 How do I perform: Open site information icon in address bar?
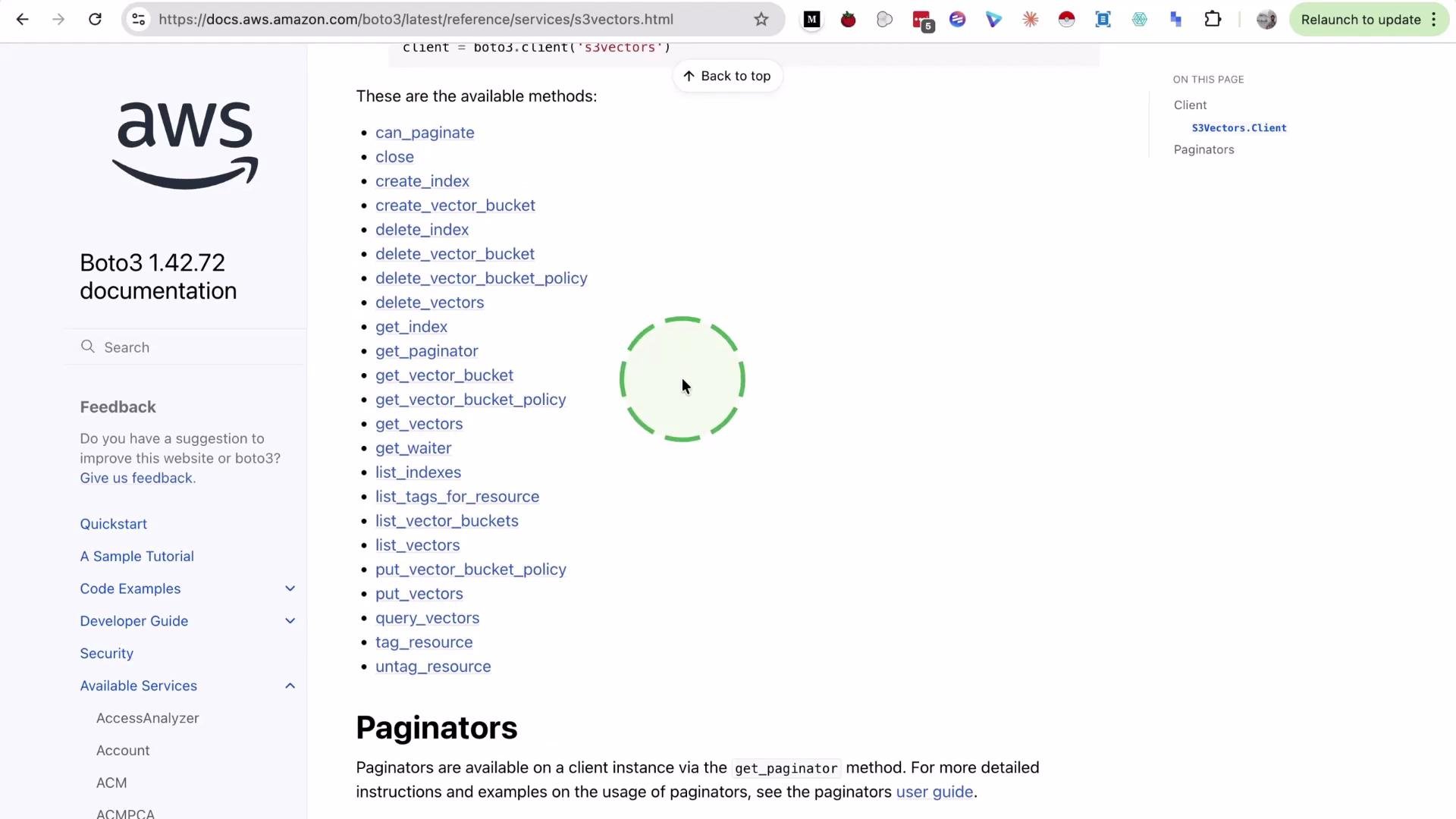pos(138,20)
